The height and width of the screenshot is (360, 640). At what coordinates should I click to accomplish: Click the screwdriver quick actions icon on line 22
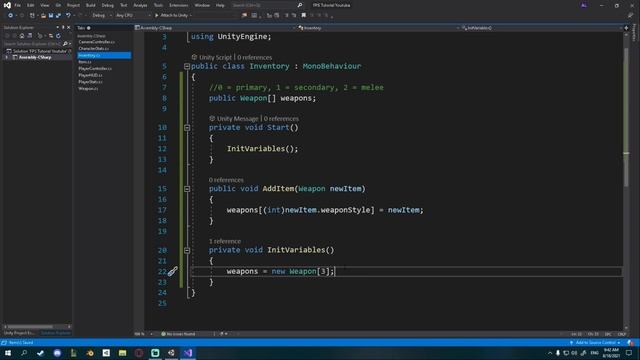pos(173,271)
